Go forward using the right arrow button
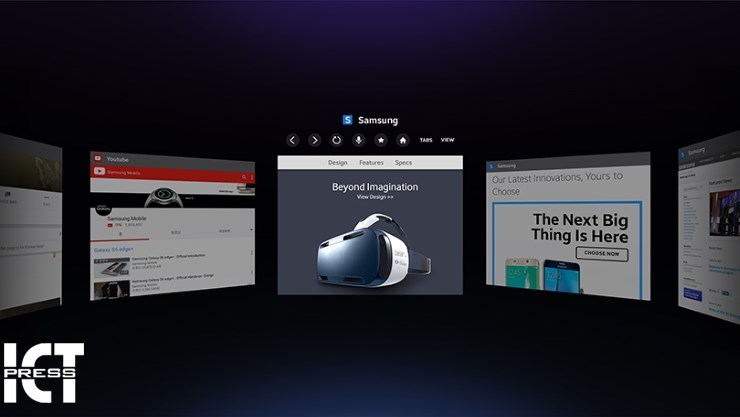This screenshot has height=417, width=740. 314,140
